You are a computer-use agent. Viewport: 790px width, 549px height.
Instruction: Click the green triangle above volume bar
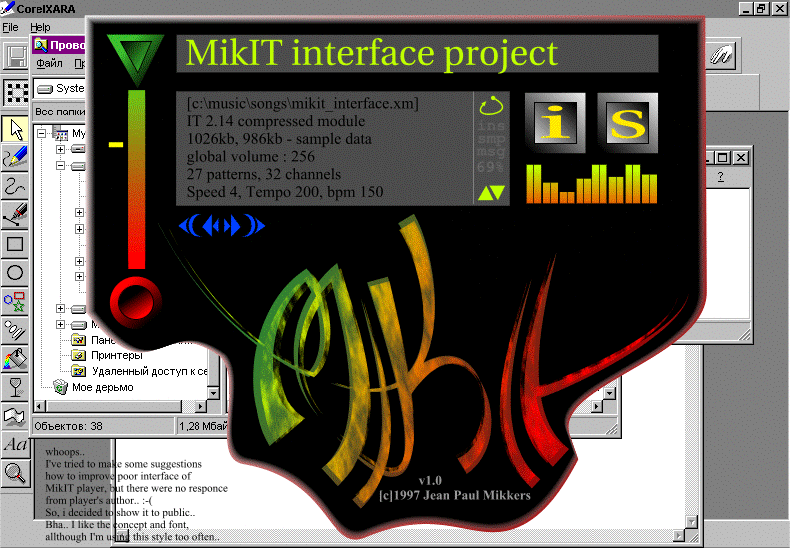click(x=135, y=58)
